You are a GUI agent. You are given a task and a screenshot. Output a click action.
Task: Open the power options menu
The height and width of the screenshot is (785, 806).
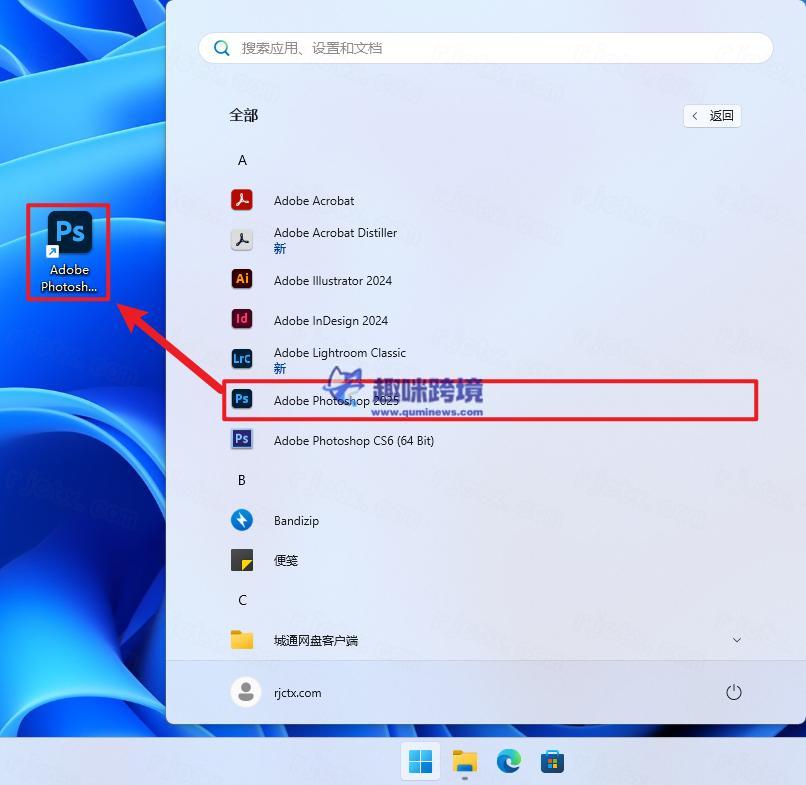(733, 692)
